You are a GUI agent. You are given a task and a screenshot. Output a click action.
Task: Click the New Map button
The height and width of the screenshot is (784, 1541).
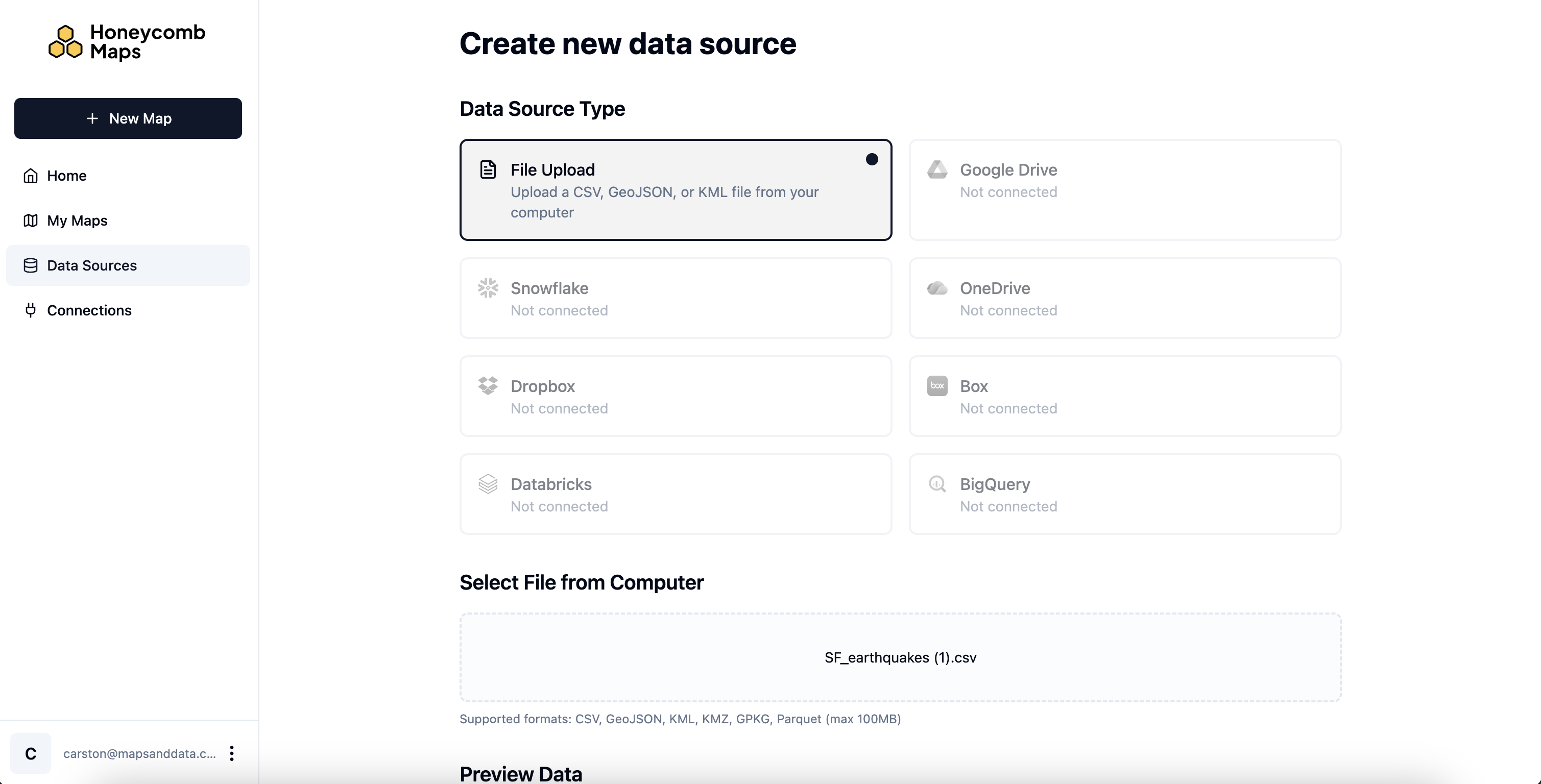point(128,118)
